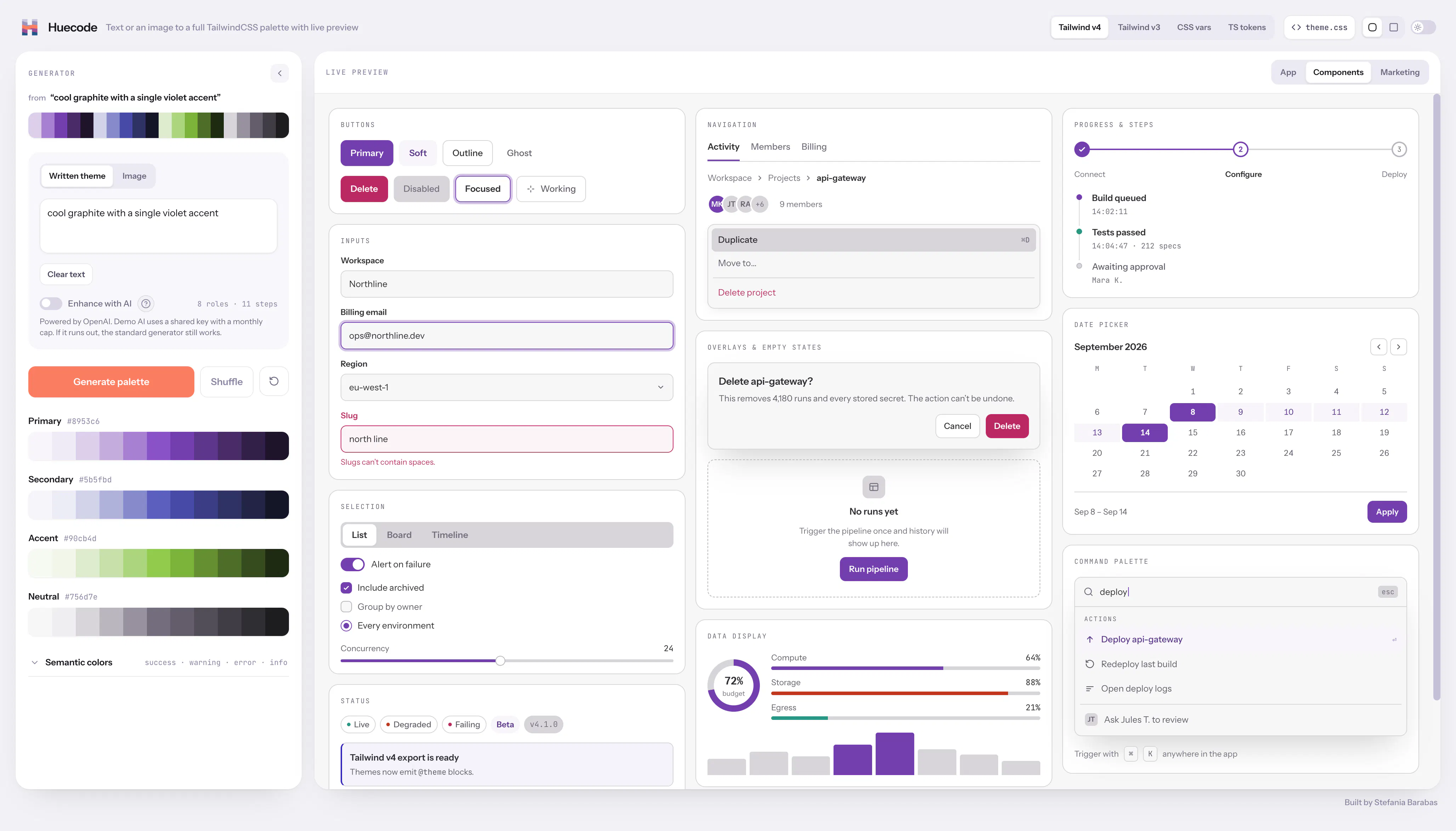Click the Concurrency slider handle
This screenshot has width=1456, height=831.
[500, 661]
